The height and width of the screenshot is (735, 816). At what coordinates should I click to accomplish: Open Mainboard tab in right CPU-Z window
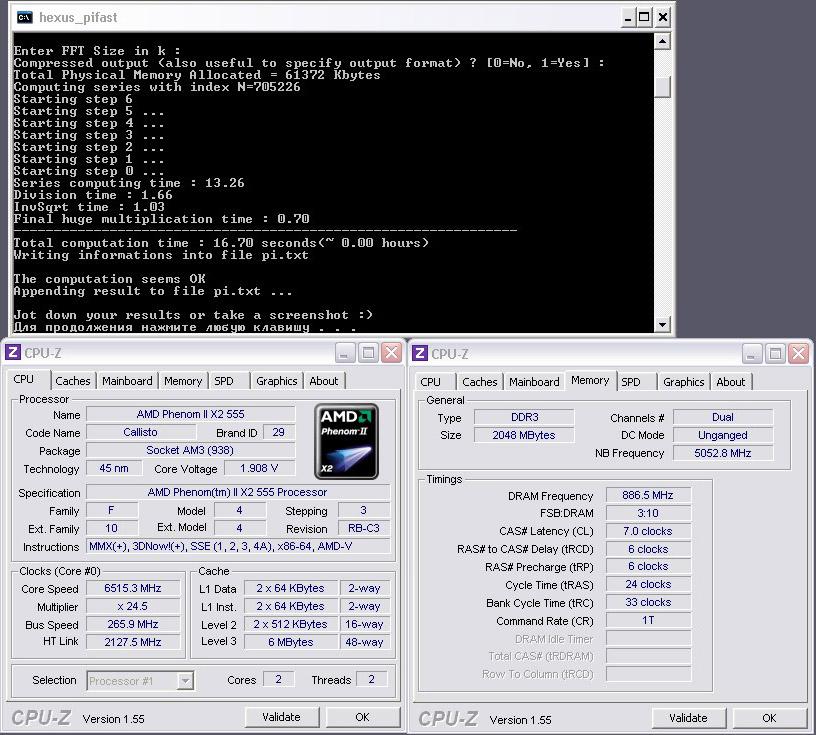click(x=534, y=382)
